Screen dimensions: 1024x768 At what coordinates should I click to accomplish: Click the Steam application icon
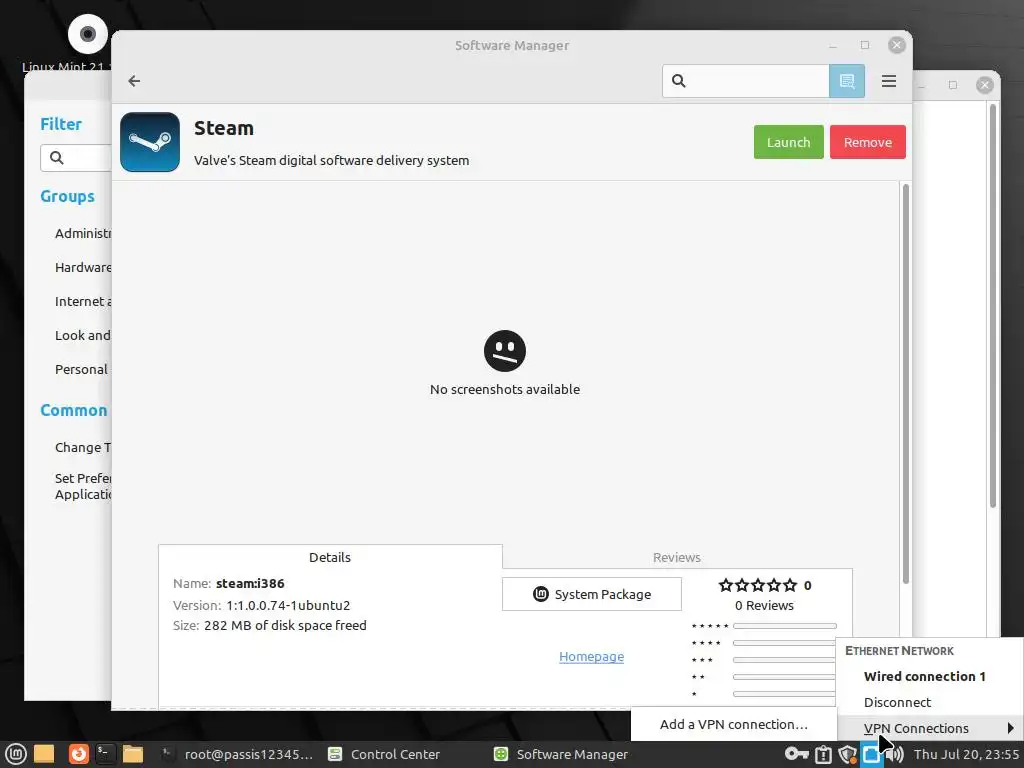tap(150, 142)
